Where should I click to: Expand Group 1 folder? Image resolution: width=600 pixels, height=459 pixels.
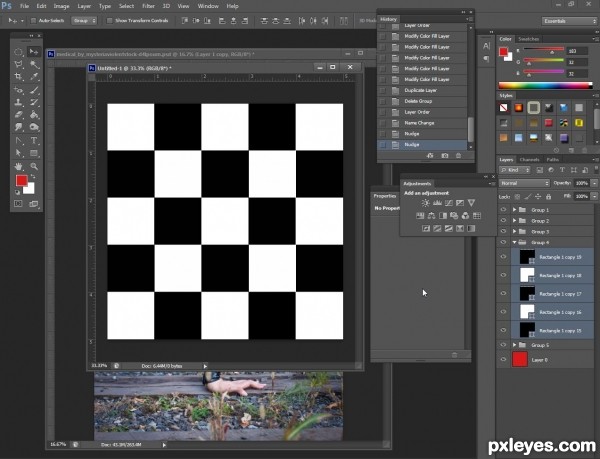(515, 210)
